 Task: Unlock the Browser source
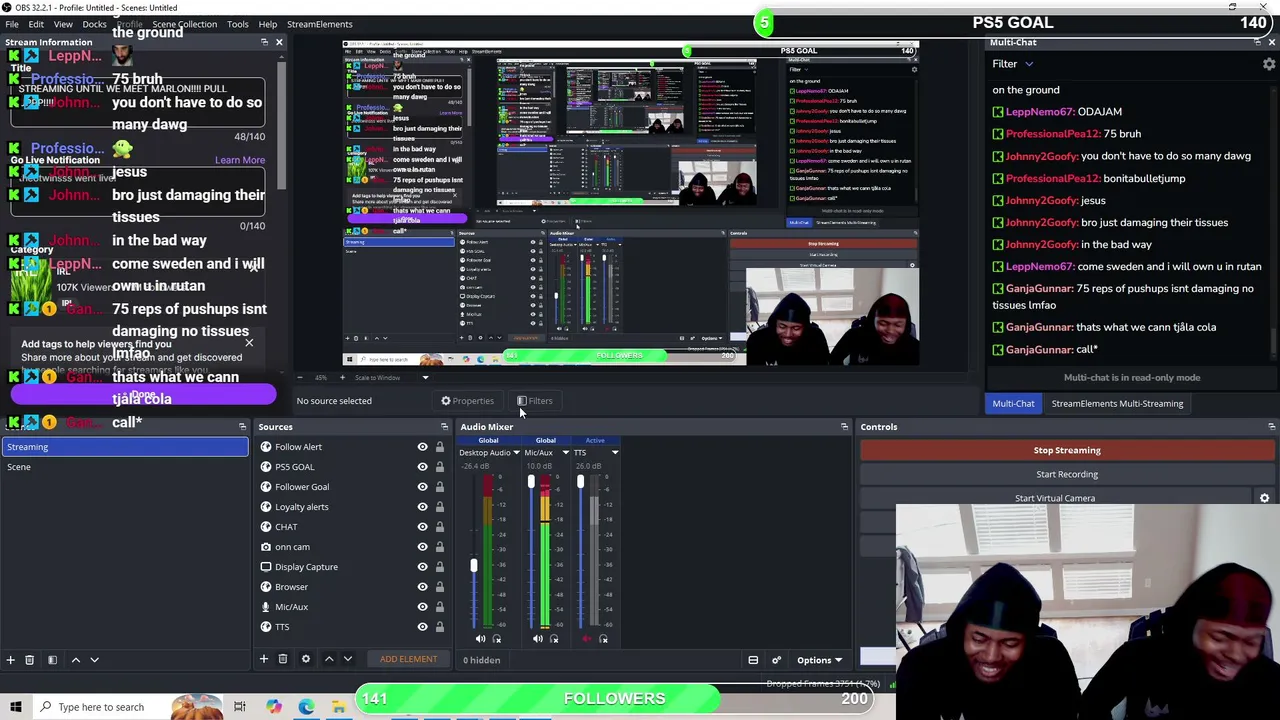point(439,587)
